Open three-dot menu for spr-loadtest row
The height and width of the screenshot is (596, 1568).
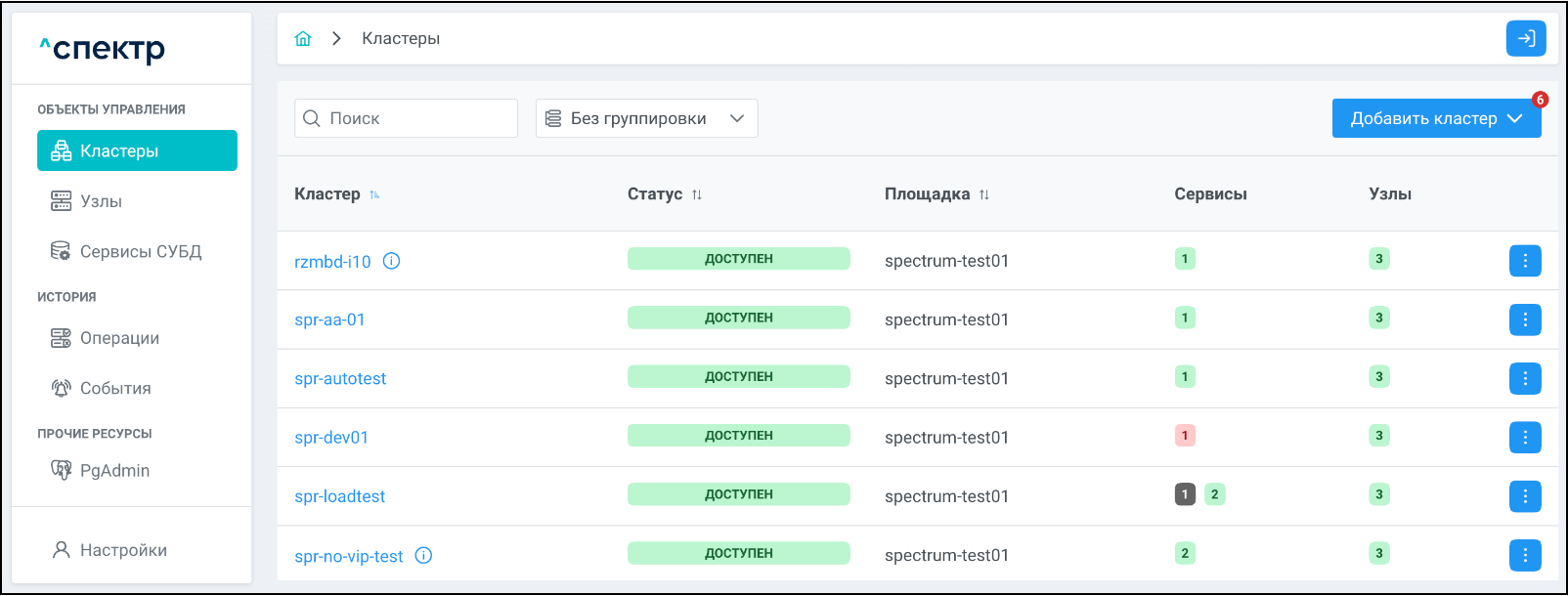click(x=1525, y=496)
